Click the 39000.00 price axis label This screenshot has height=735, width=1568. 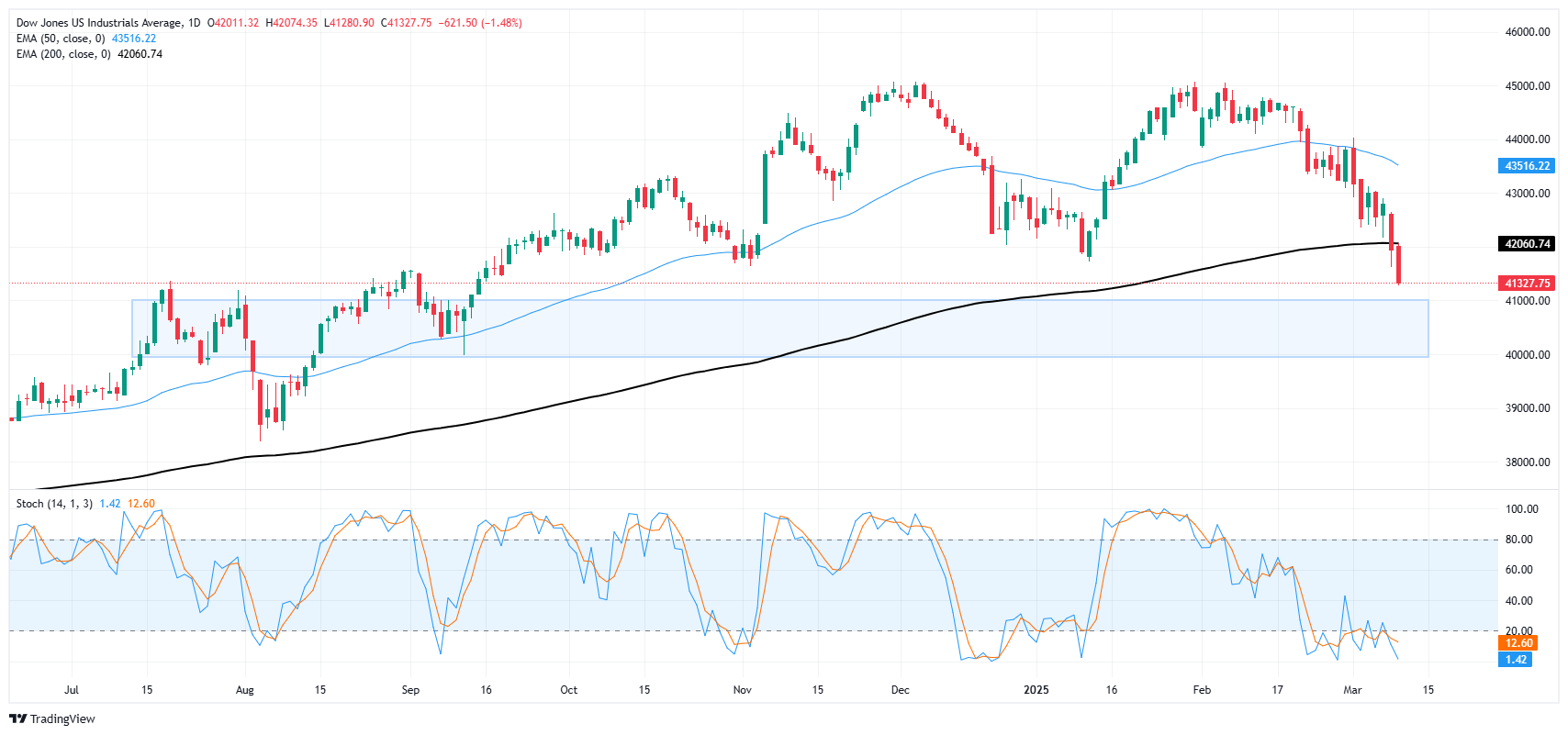click(1528, 408)
